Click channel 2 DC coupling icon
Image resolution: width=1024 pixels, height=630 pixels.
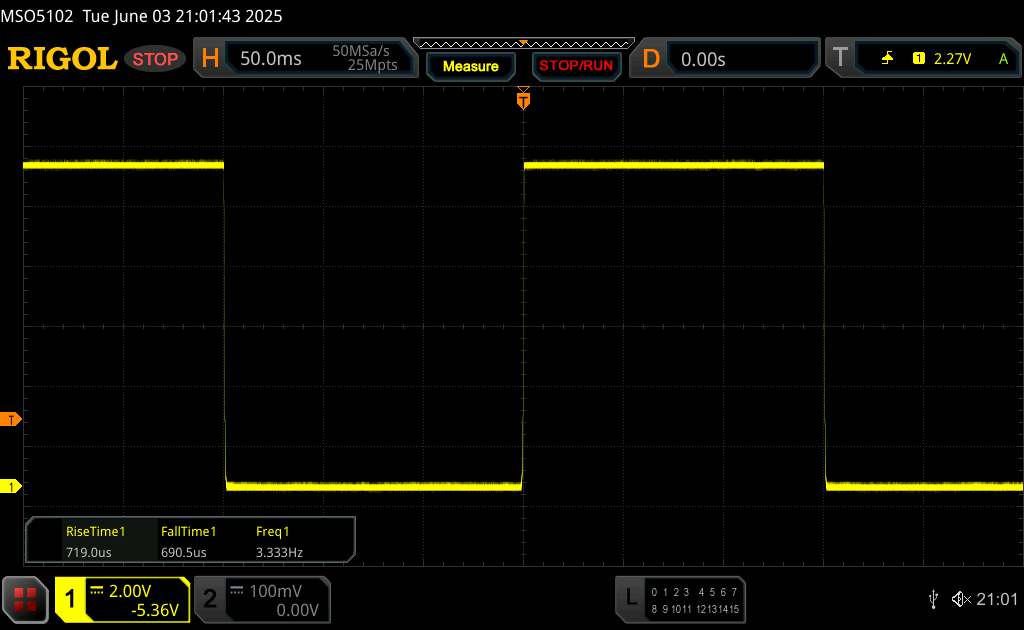[236, 591]
